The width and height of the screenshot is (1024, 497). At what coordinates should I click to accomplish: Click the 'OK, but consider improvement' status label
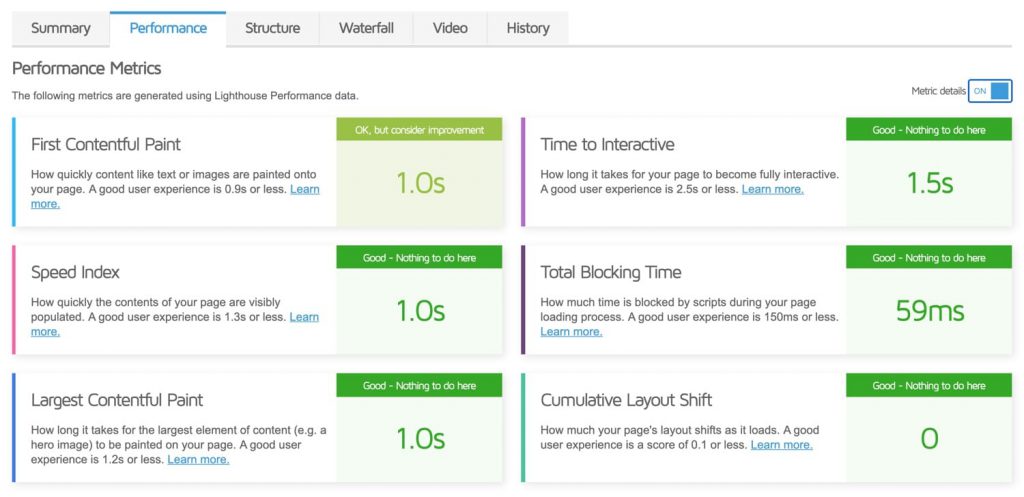(x=419, y=130)
